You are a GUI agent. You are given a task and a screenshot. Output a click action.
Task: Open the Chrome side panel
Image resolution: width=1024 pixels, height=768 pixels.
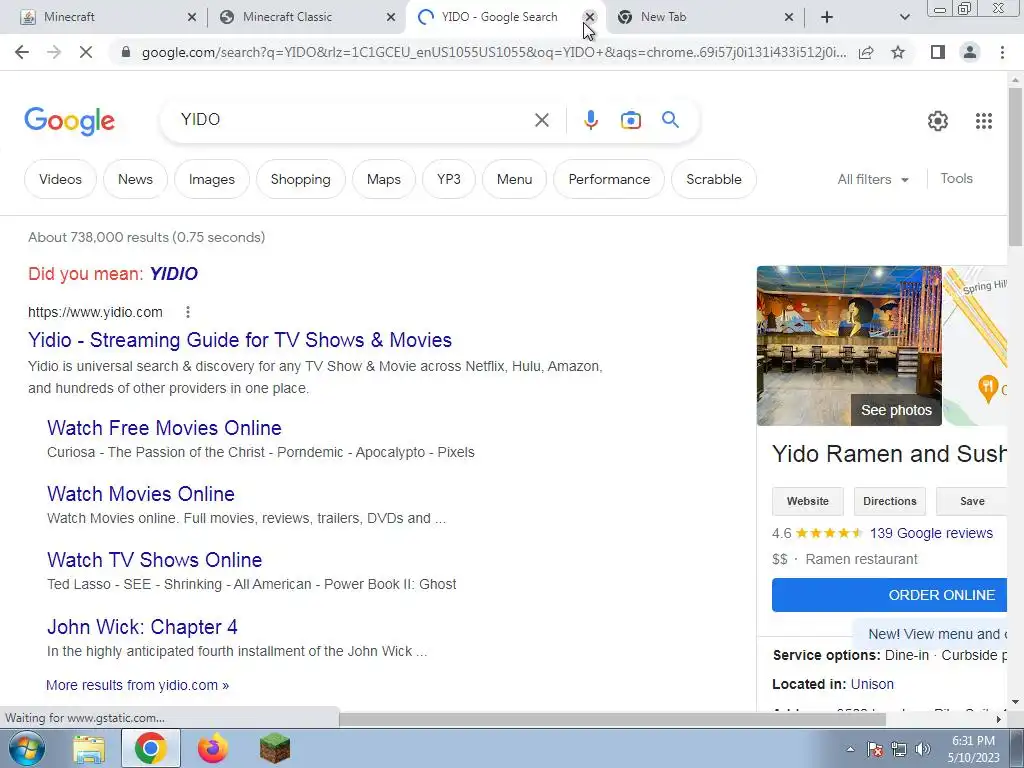[938, 52]
